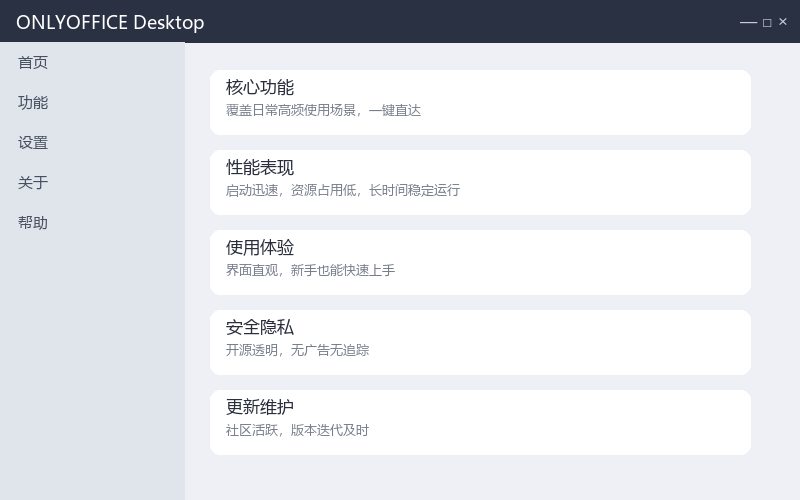
Task: Click the 安全隐私 card heading
Action: (260, 327)
